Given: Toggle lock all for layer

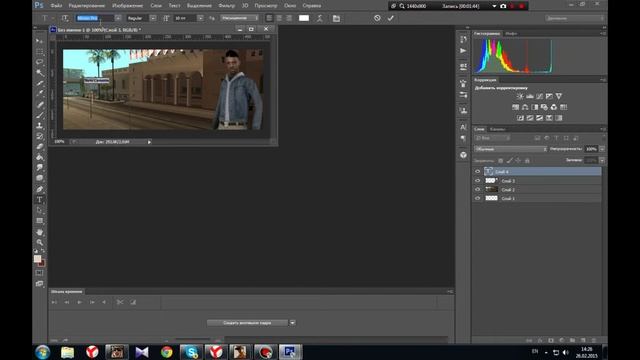Looking at the screenshot, I should (x=527, y=160).
